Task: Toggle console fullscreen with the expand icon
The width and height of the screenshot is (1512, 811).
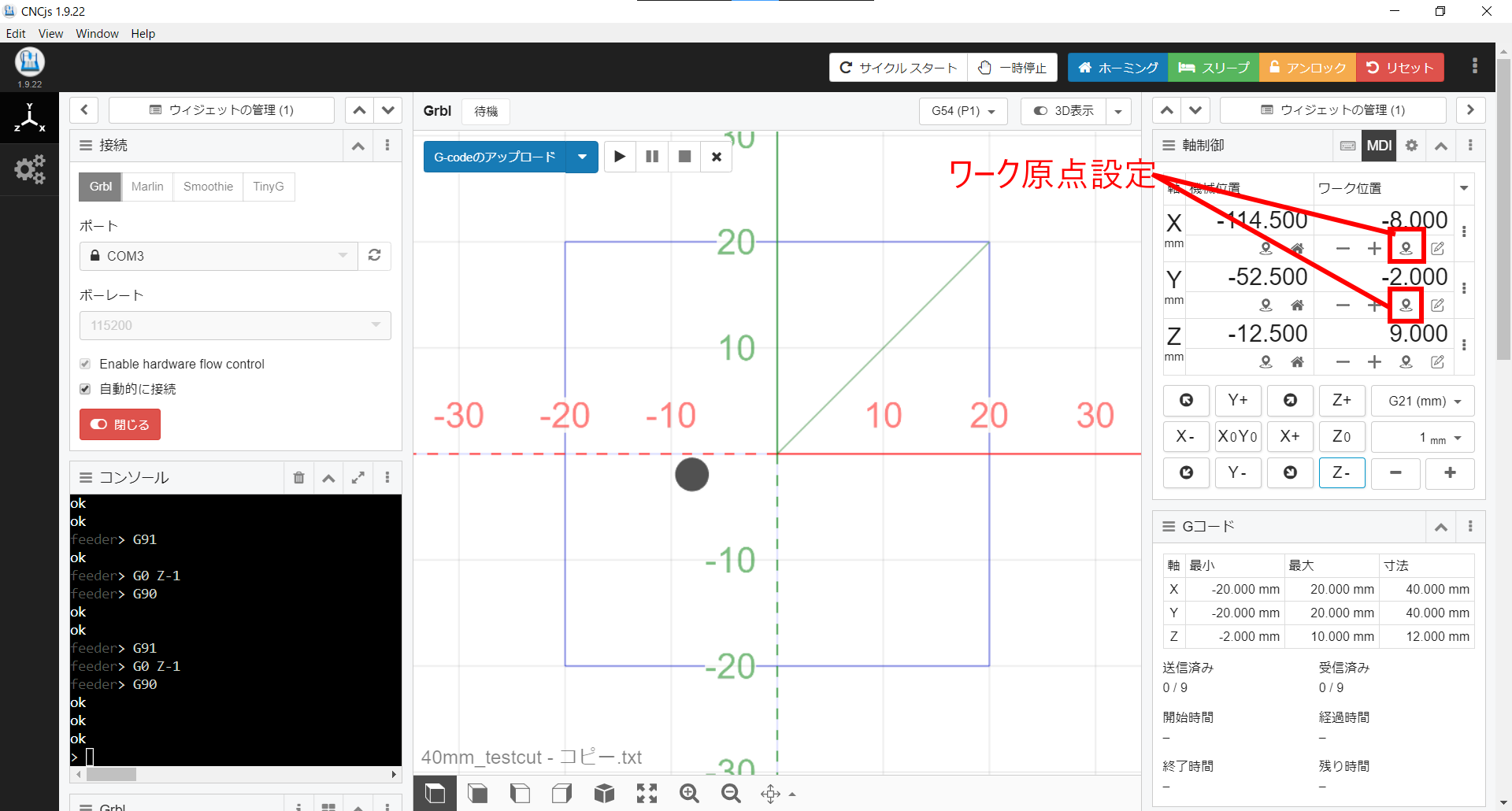Action: click(x=358, y=477)
